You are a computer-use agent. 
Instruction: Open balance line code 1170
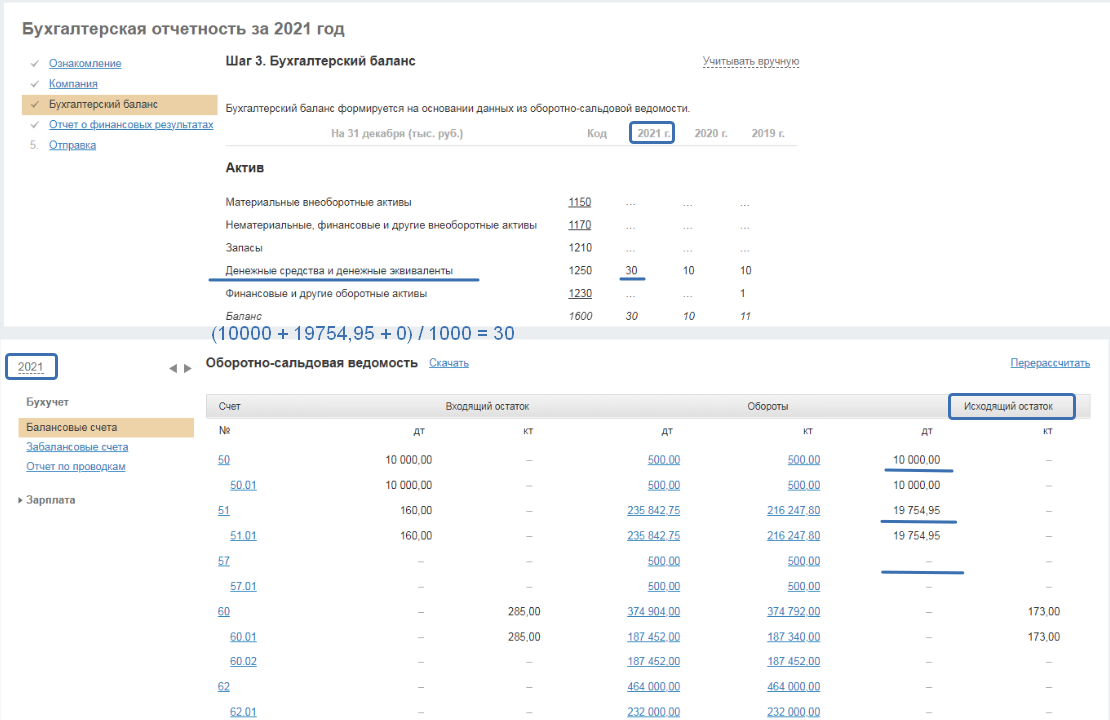click(579, 225)
